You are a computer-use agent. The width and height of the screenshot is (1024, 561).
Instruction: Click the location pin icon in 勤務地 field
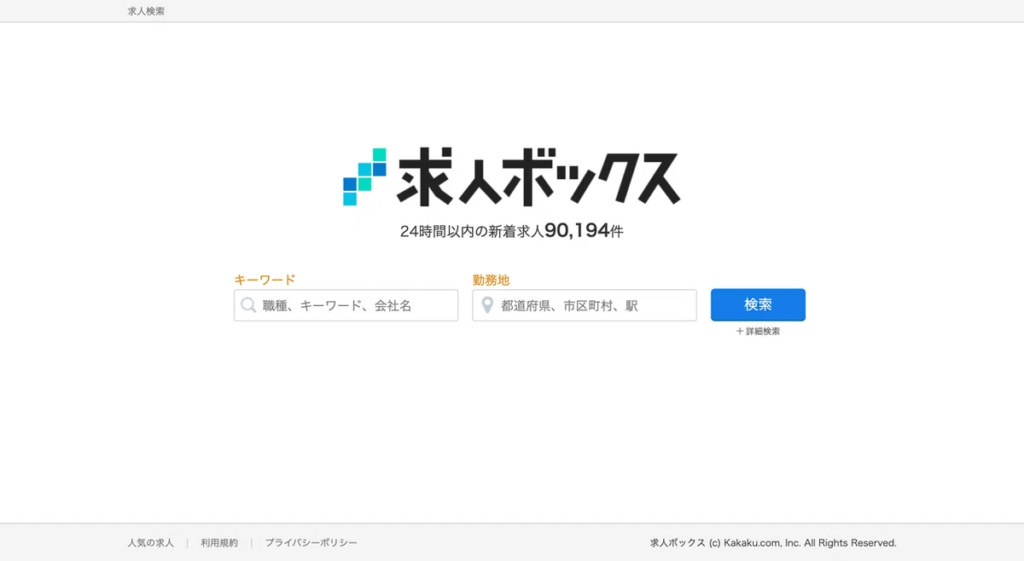coord(487,305)
